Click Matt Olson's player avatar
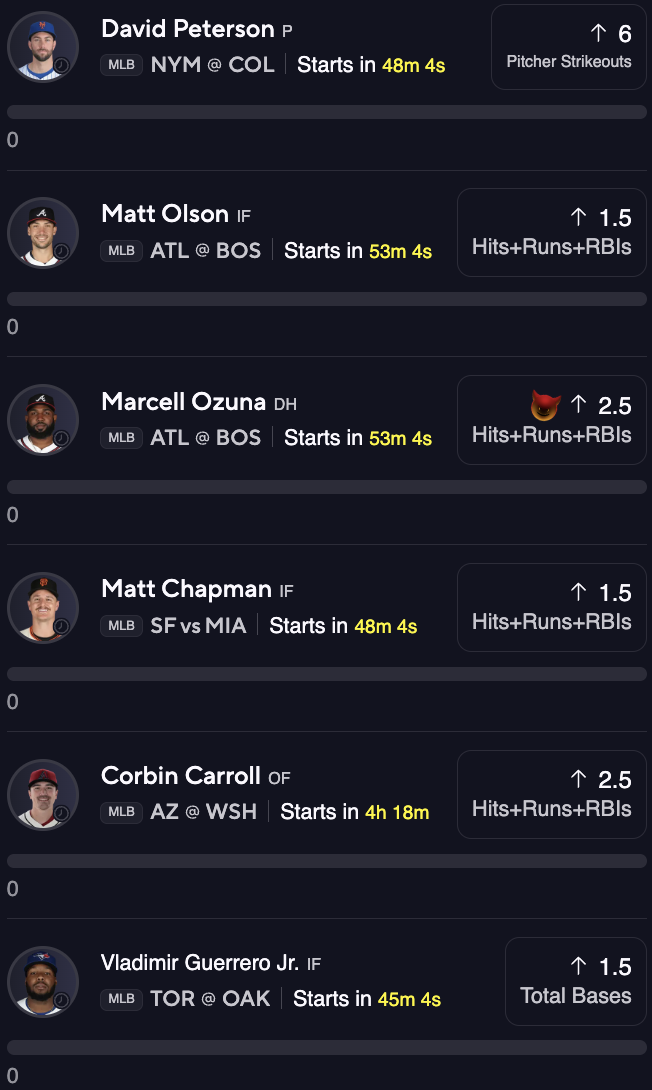Screen dimensions: 652x1090 pos(43,232)
